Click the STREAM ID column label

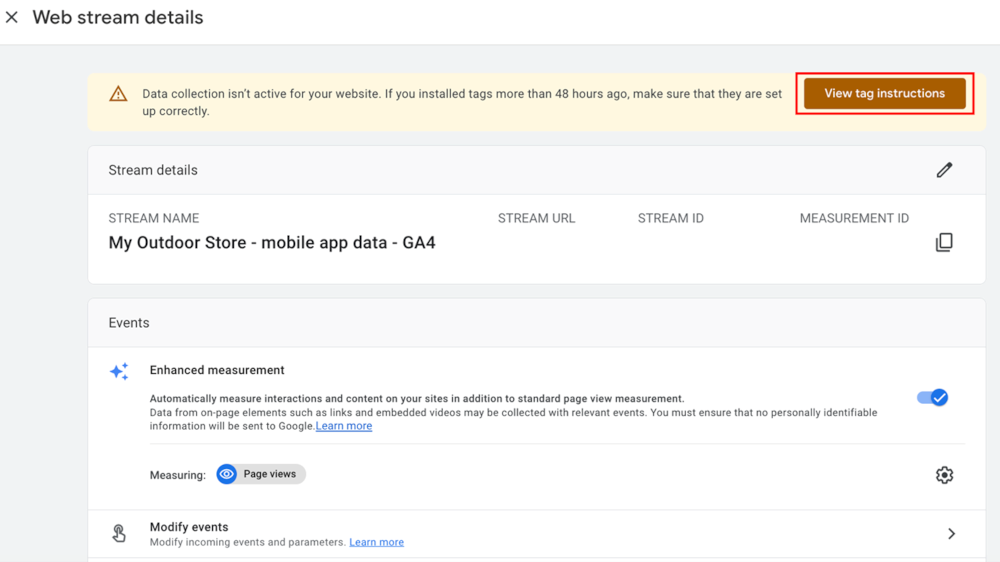tap(670, 218)
